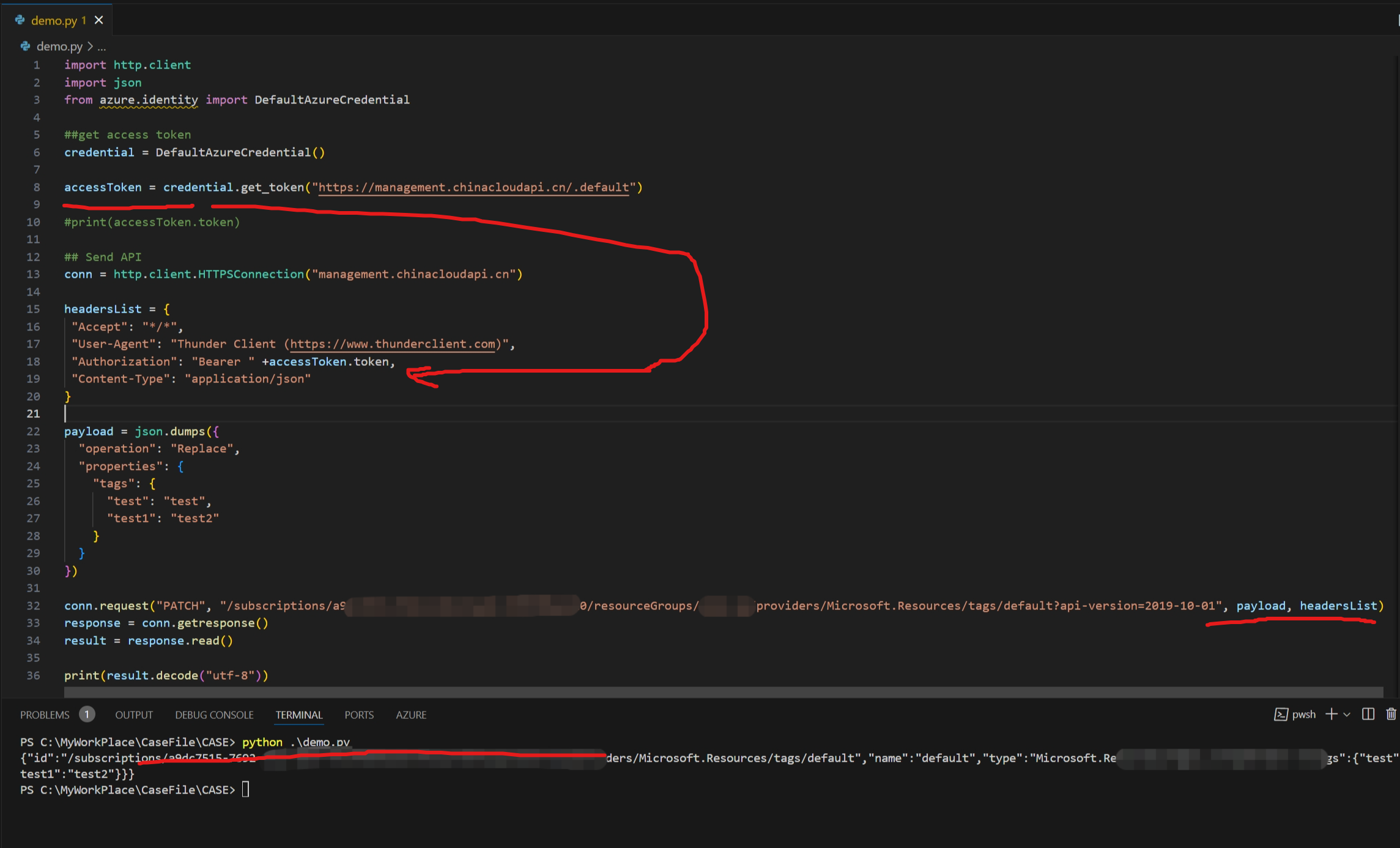Image resolution: width=1400 pixels, height=848 pixels.
Task: Click 'json.dumps' on line 22
Action: [x=169, y=431]
